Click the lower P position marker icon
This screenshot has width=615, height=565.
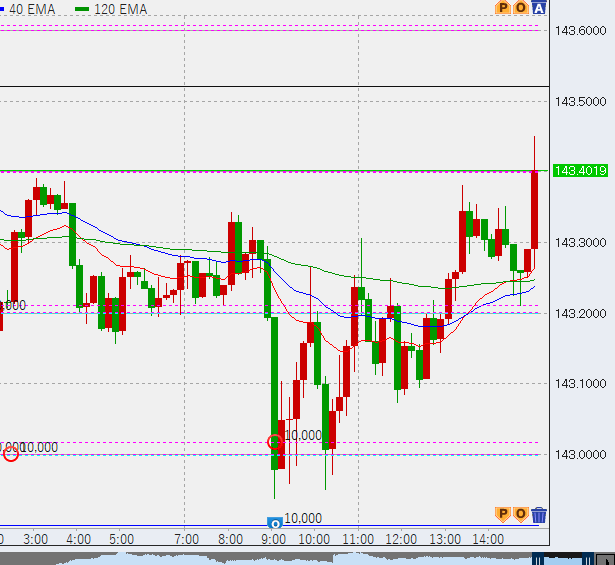pyautogui.click(x=503, y=515)
